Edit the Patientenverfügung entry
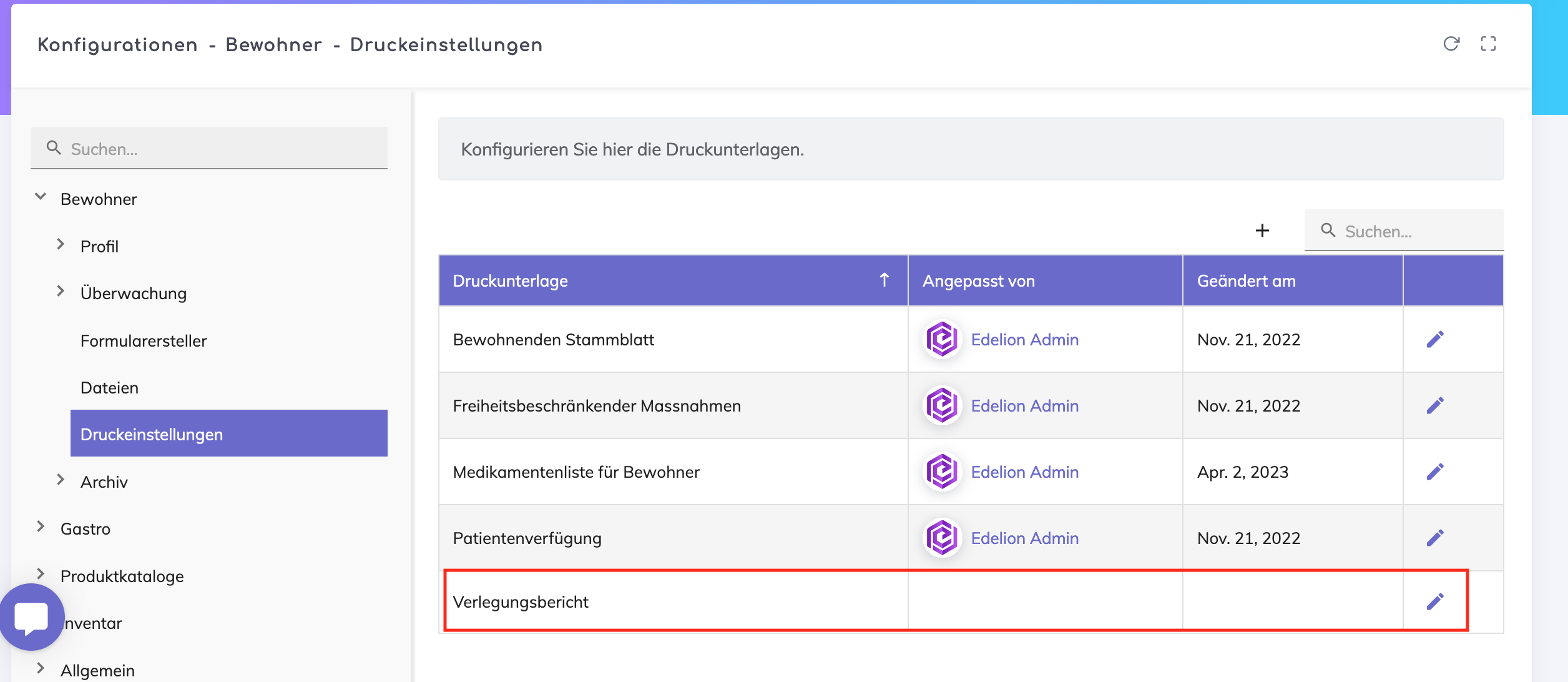This screenshot has width=1568, height=682. pyautogui.click(x=1435, y=538)
